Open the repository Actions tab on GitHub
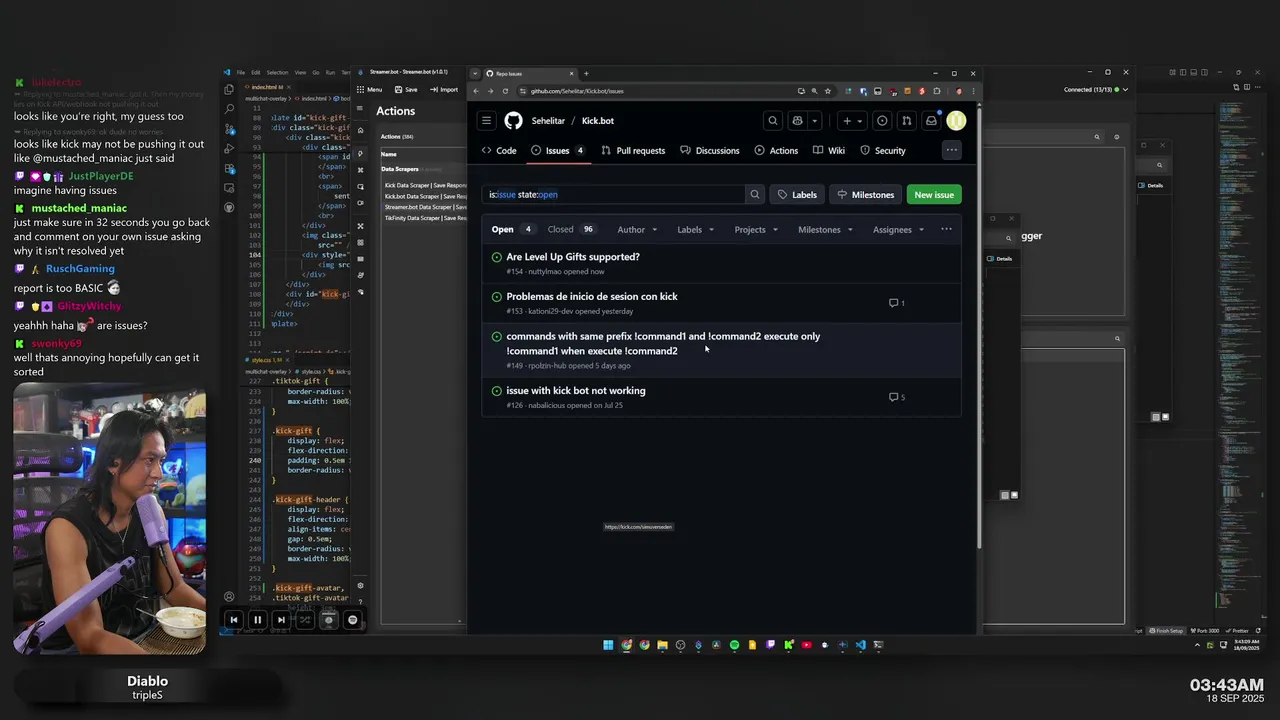The image size is (1280, 720). coord(776,151)
